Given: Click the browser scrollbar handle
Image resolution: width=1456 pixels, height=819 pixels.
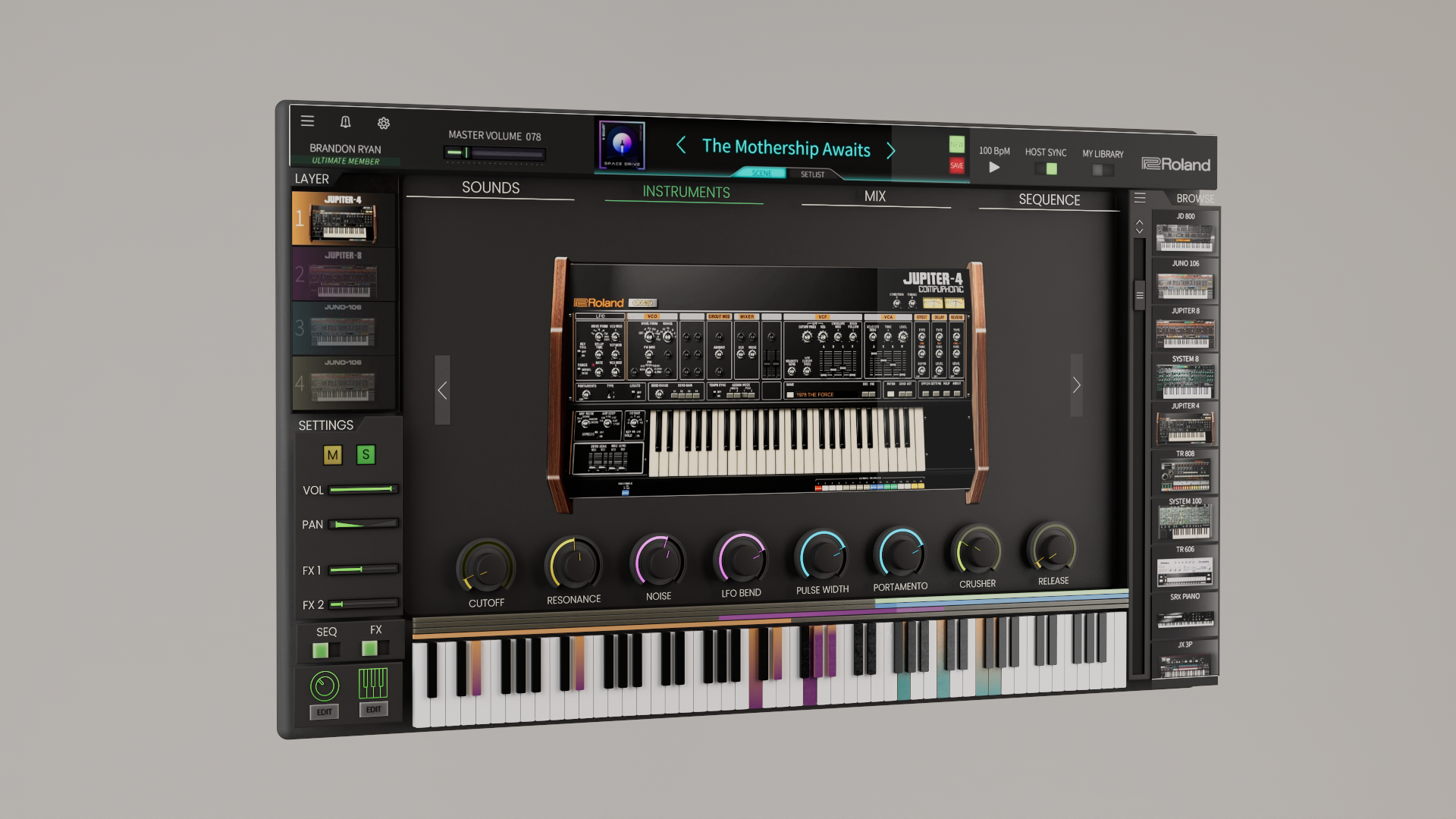Looking at the screenshot, I should tap(1139, 295).
